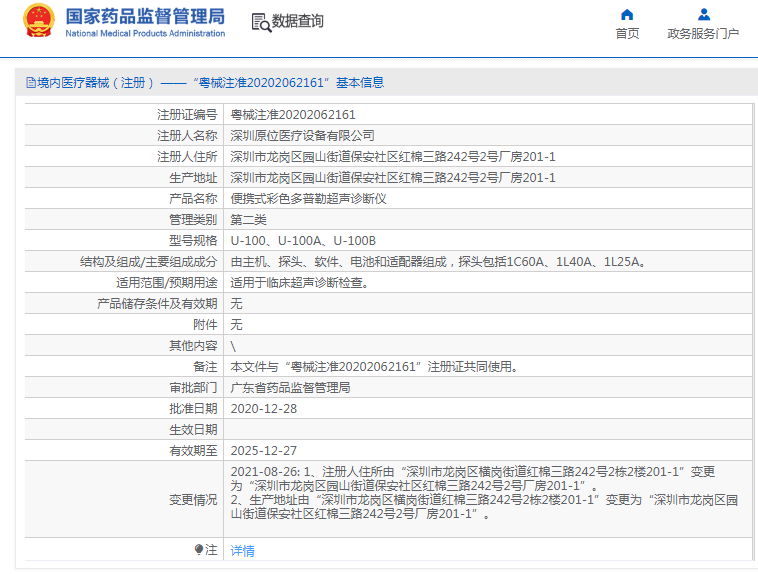The width and height of the screenshot is (758, 574).
Task: Open the 数据查询 search icon
Action: [261, 22]
